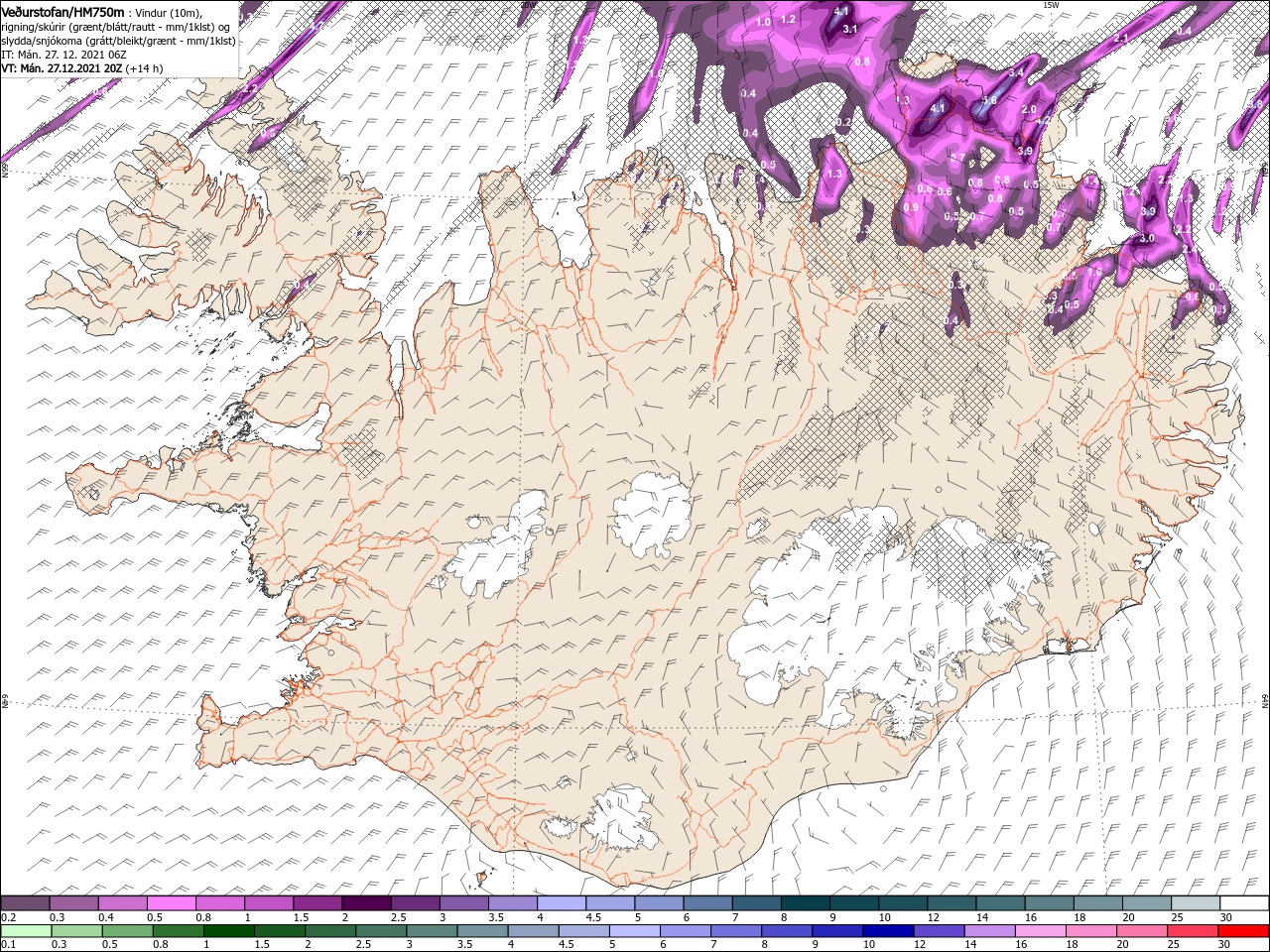Image resolution: width=1270 pixels, height=952 pixels.
Task: Select the 14 swatch in snow scale
Action: tap(1001, 902)
